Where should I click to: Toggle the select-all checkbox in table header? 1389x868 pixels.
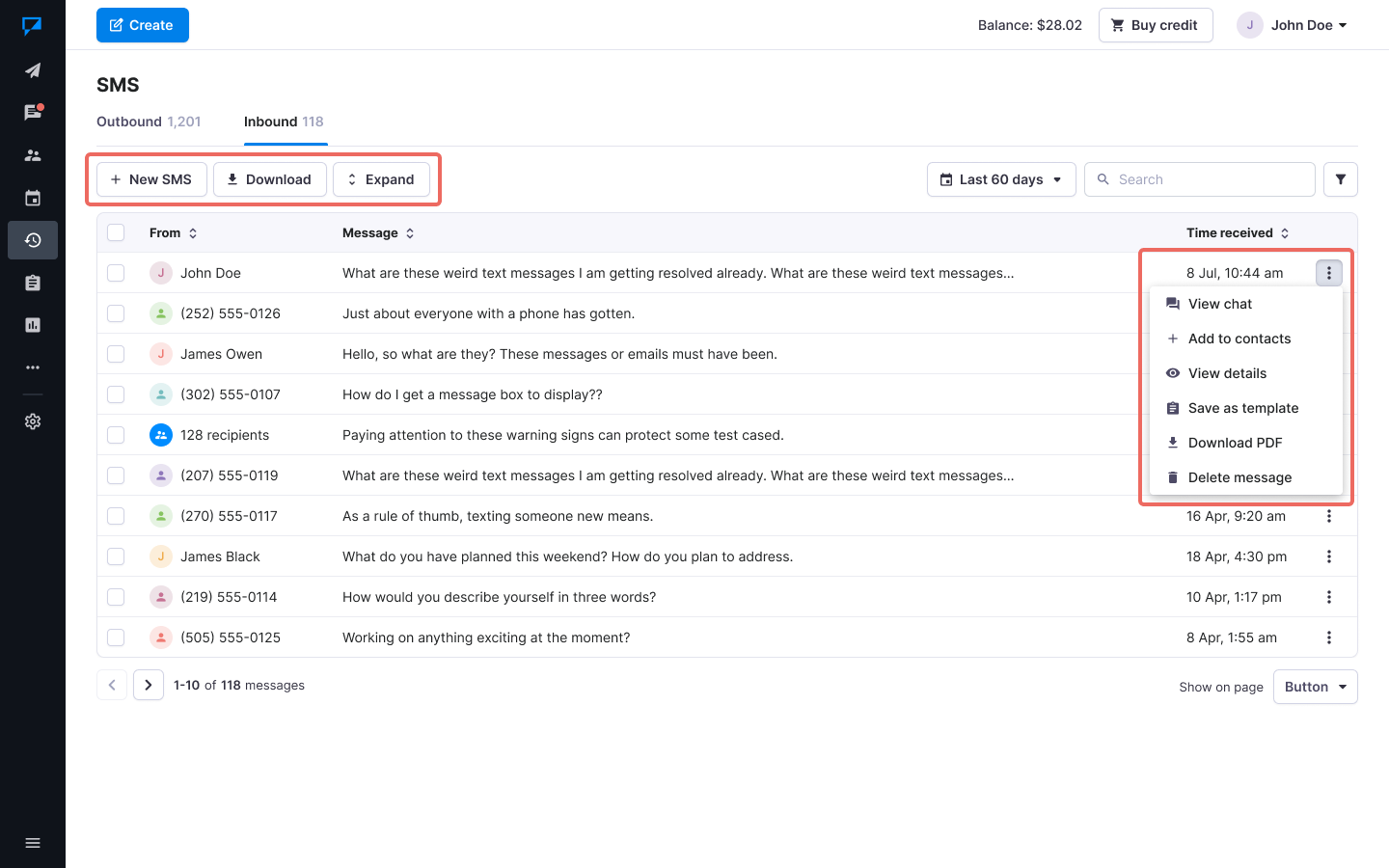[x=116, y=232]
